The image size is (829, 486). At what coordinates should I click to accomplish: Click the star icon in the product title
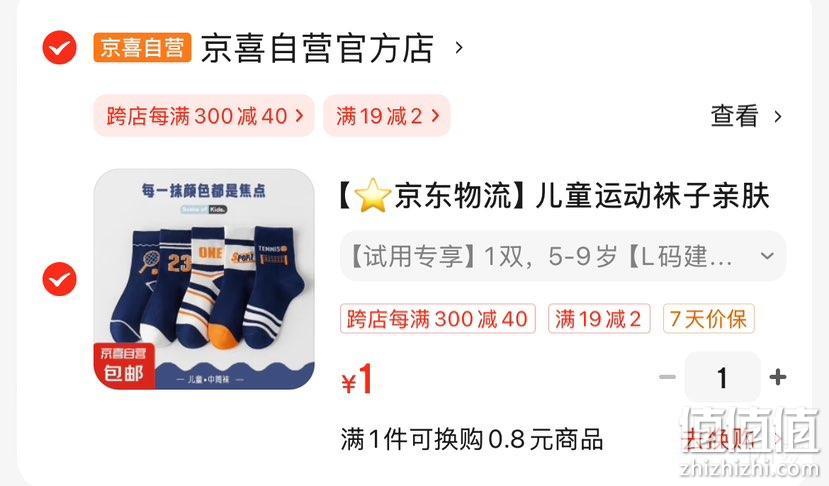tap(373, 195)
